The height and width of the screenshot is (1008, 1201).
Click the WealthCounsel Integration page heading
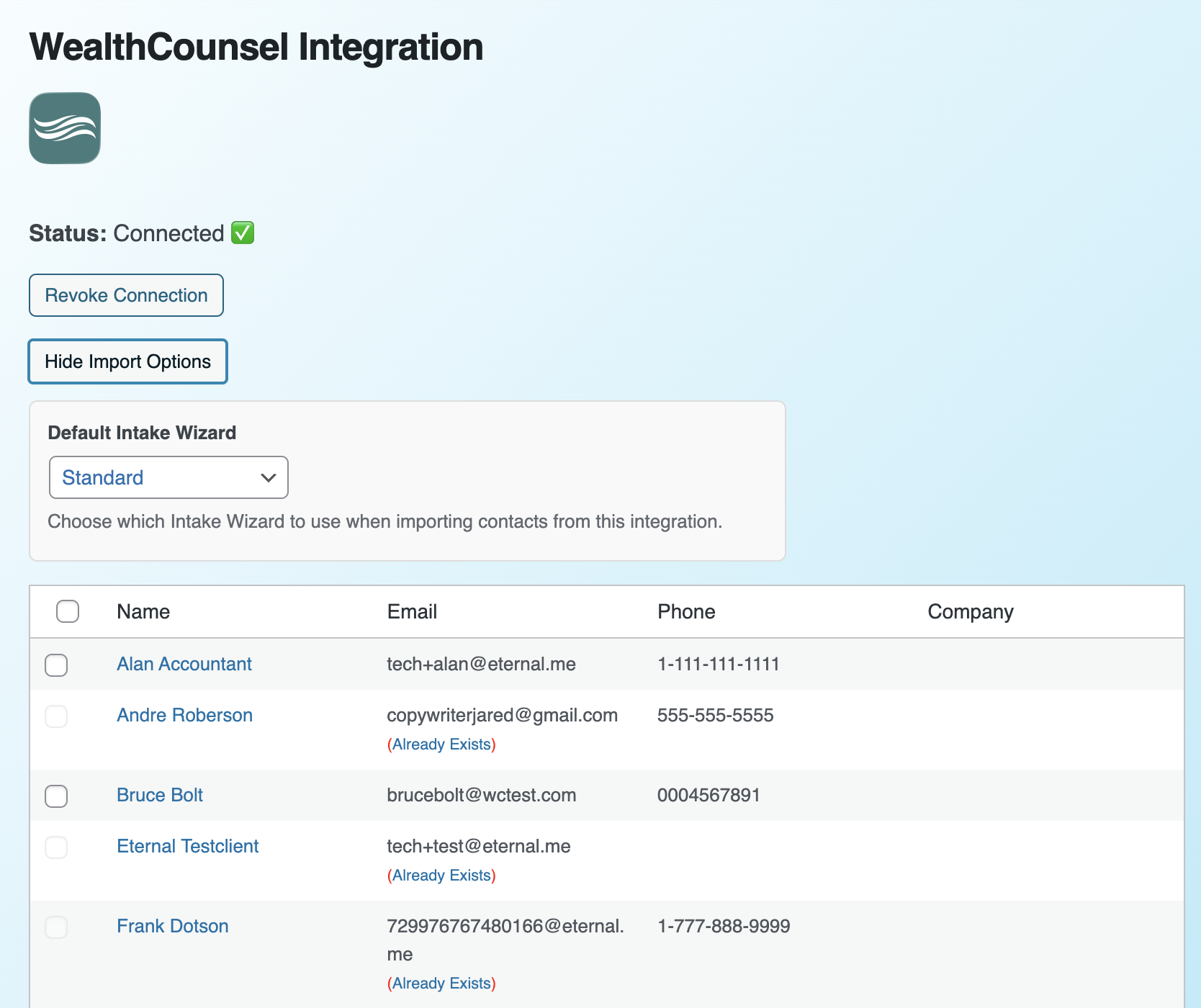click(x=256, y=48)
